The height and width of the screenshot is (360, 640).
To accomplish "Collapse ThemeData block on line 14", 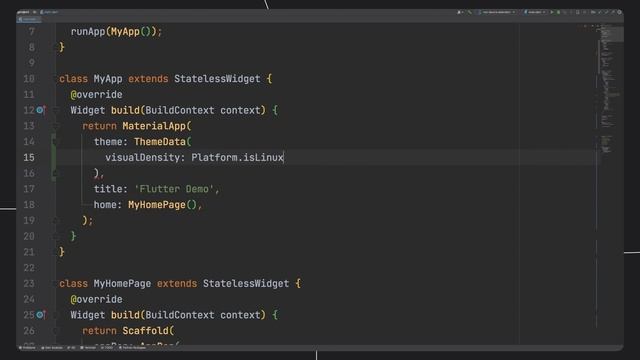I will click(x=56, y=142).
